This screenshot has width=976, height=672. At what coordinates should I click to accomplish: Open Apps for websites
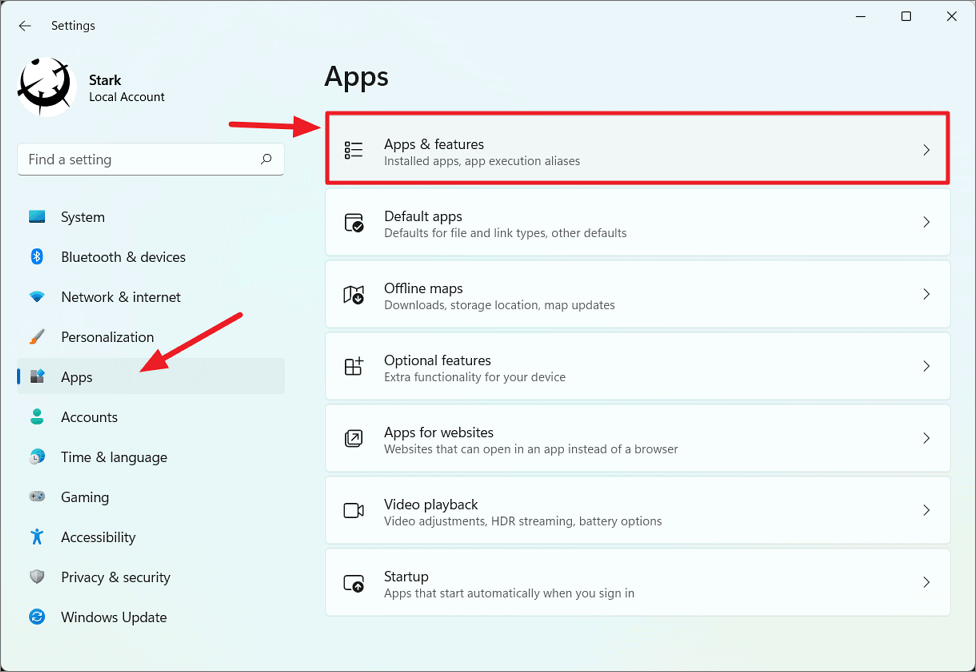coord(637,438)
